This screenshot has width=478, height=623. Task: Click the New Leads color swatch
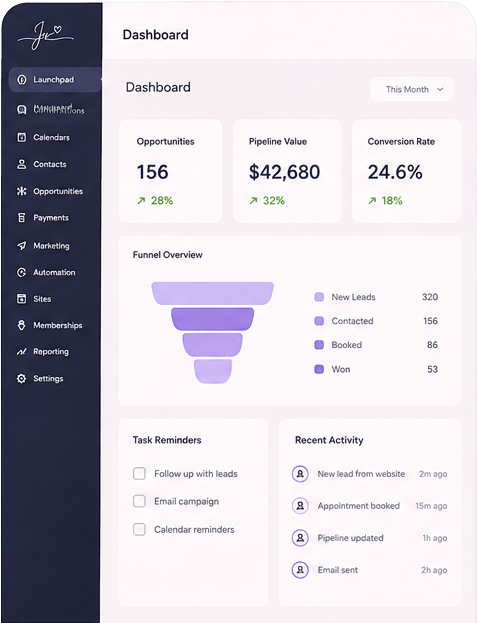click(x=319, y=297)
